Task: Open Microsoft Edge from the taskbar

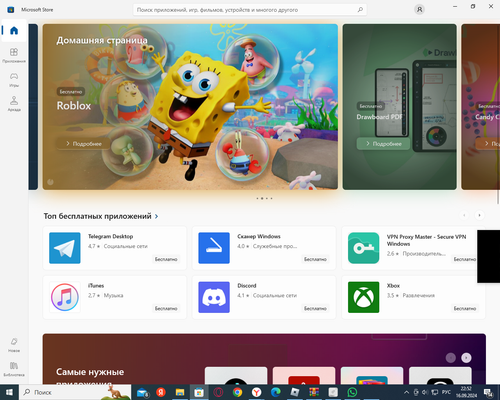Action: coord(276,392)
